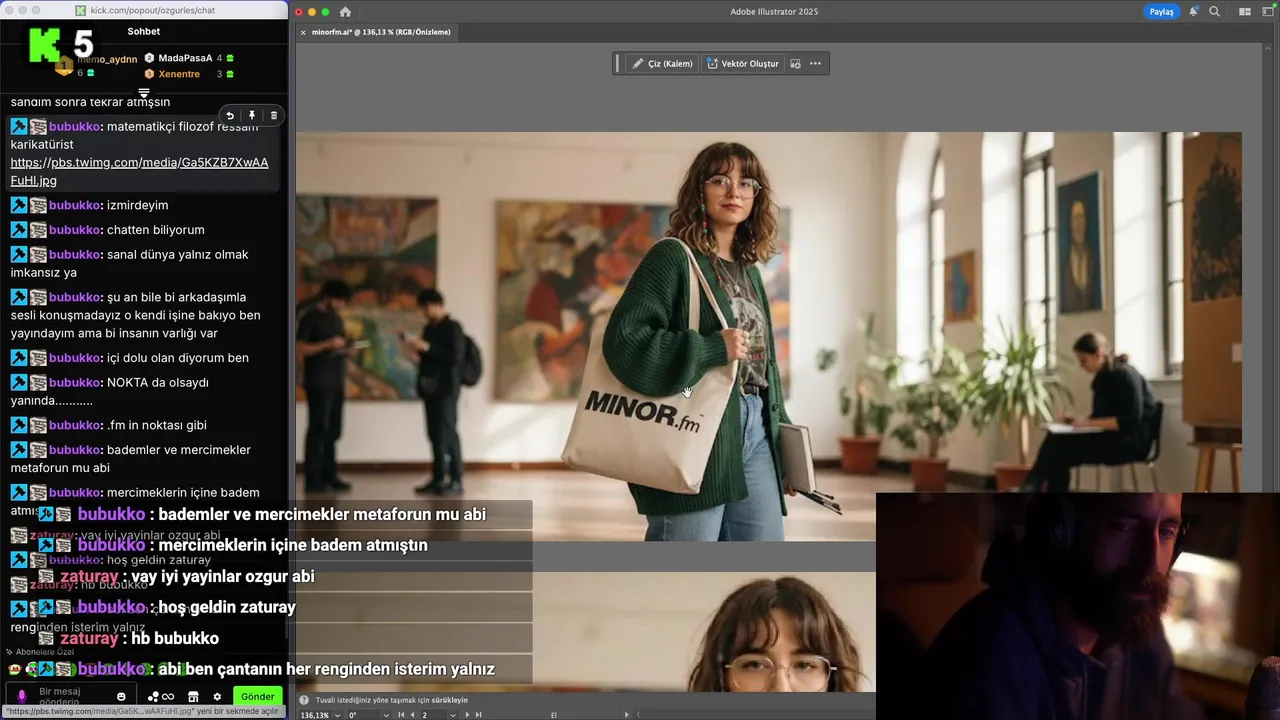Open the workspace switcher icon
The image size is (1280, 720).
[1269, 12]
